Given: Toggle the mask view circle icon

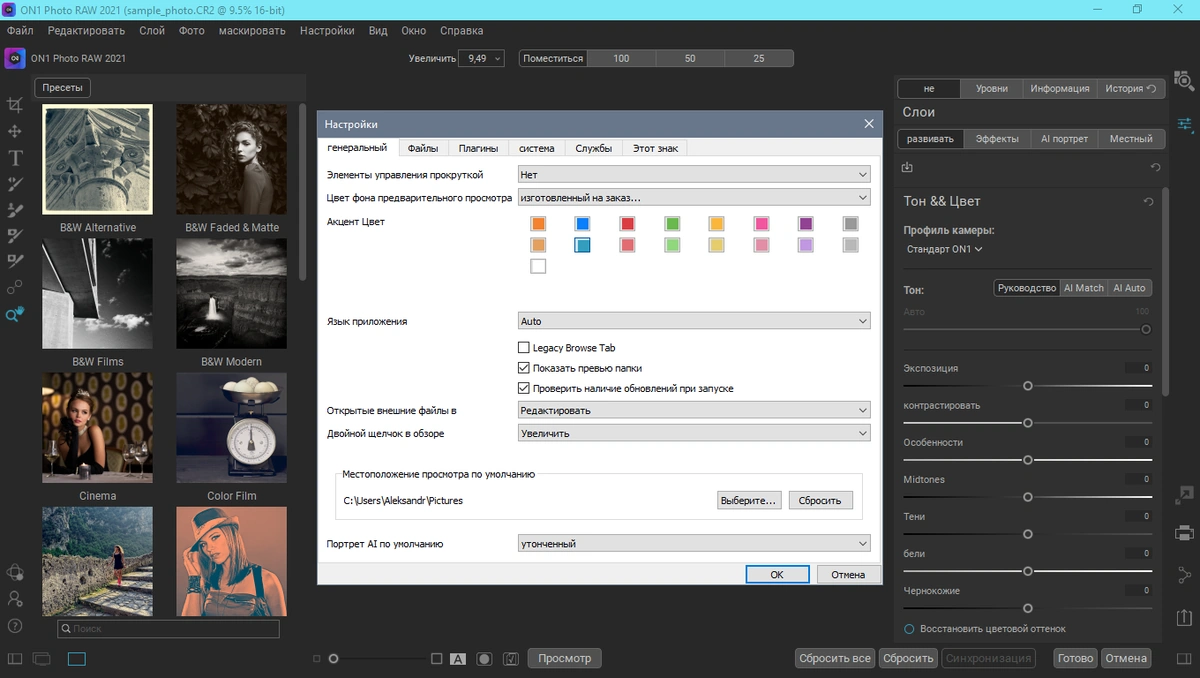Looking at the screenshot, I should [484, 659].
